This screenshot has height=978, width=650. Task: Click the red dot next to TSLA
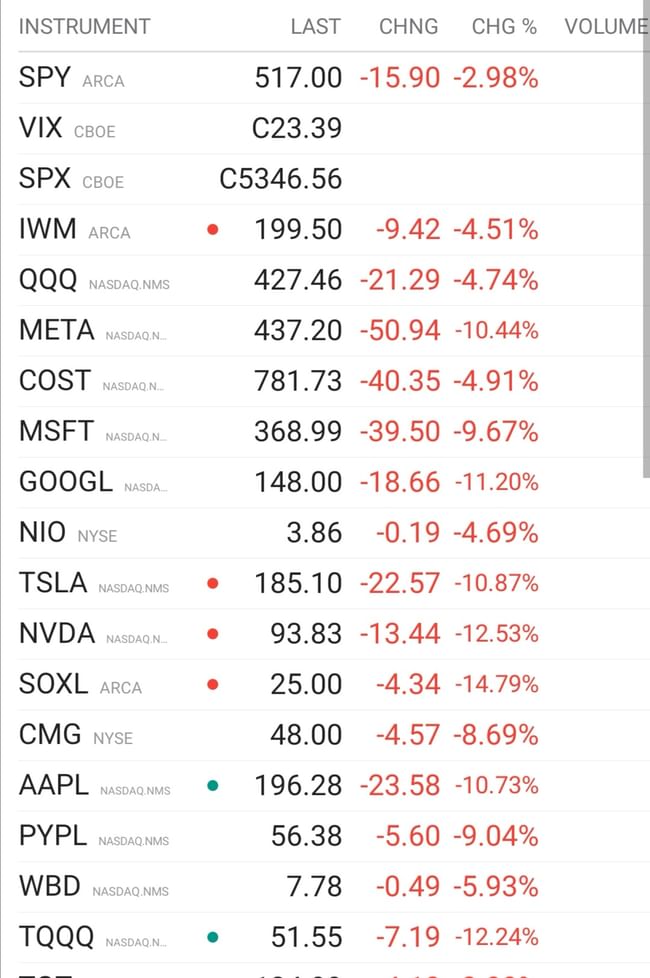click(x=212, y=583)
